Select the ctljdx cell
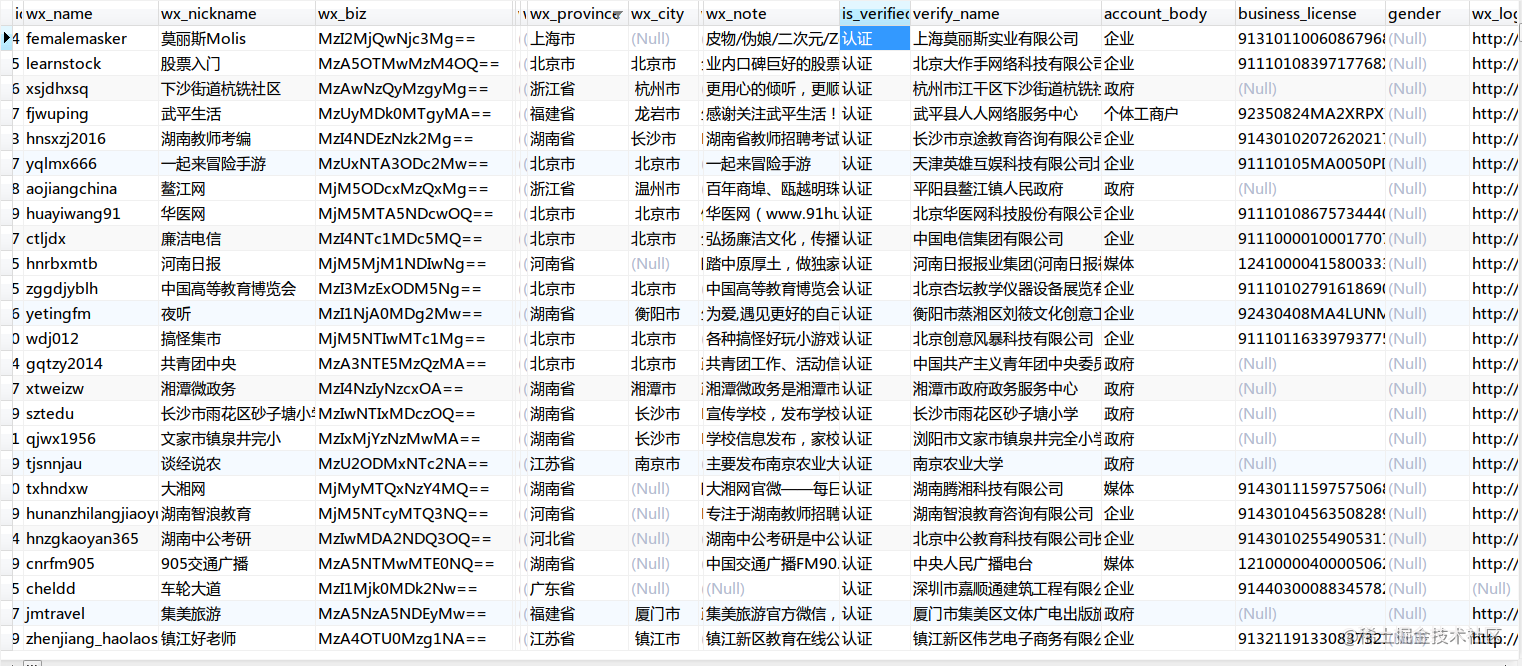 tap(90, 239)
